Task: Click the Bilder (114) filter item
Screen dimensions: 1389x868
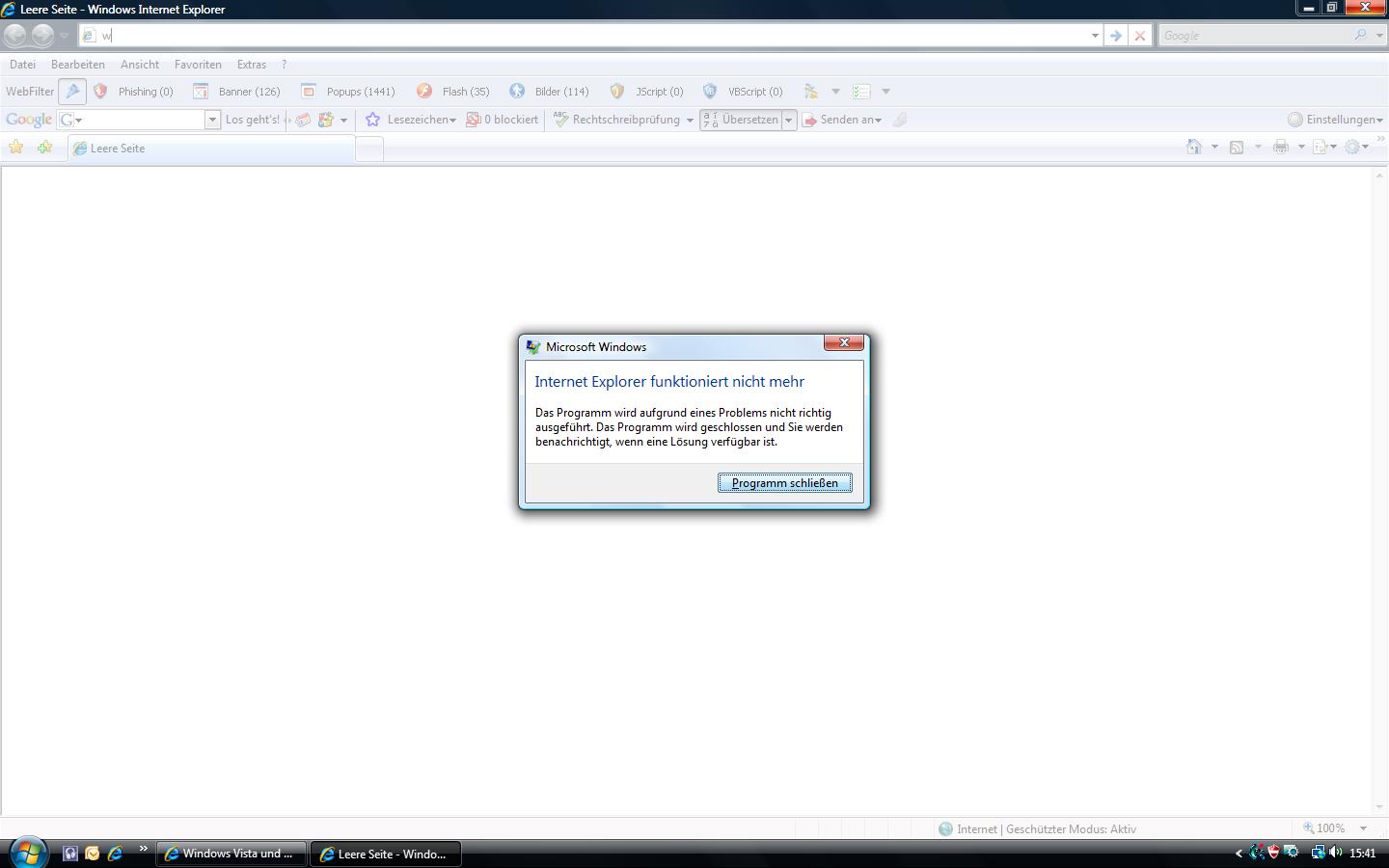Action: 549,92
